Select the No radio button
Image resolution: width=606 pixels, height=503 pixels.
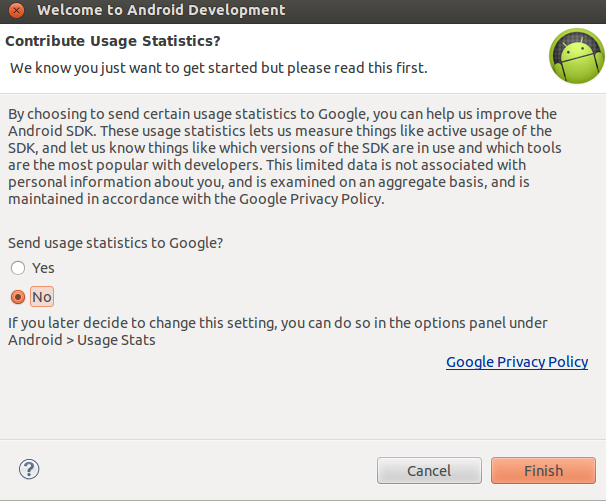18,297
